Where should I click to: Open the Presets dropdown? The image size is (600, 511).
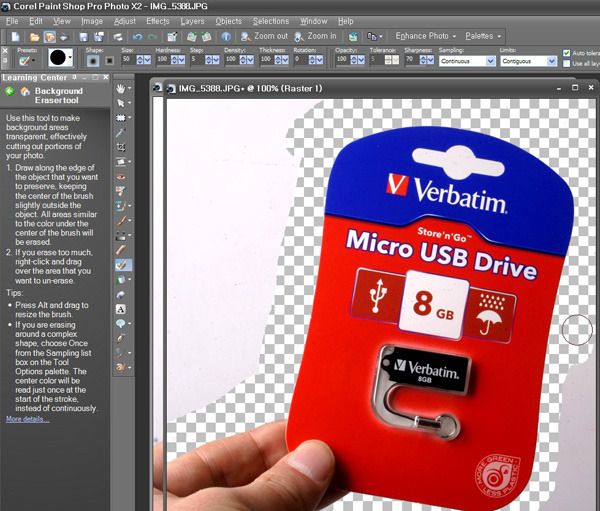click(27, 60)
